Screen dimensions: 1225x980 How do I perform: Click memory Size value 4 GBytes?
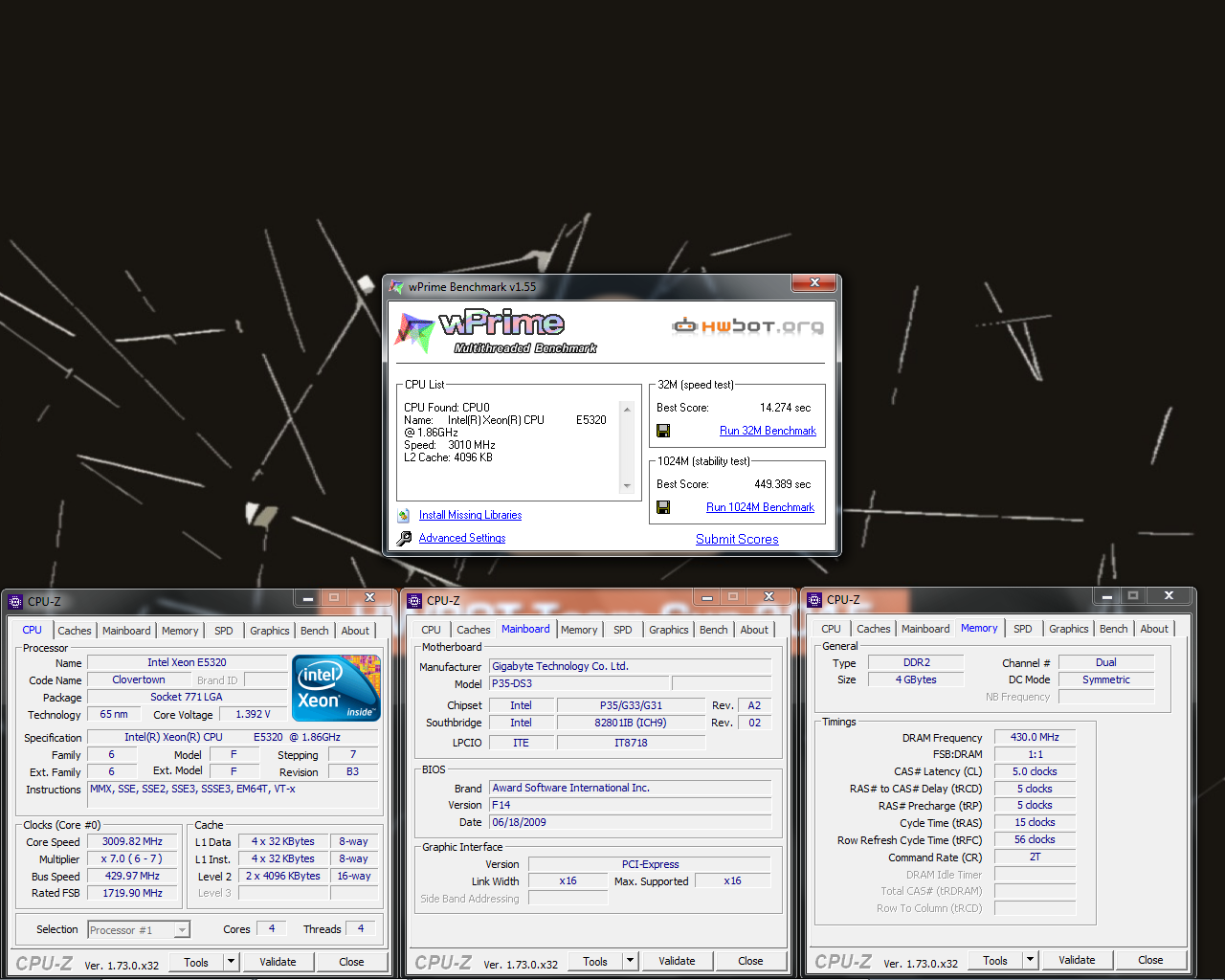click(x=916, y=679)
